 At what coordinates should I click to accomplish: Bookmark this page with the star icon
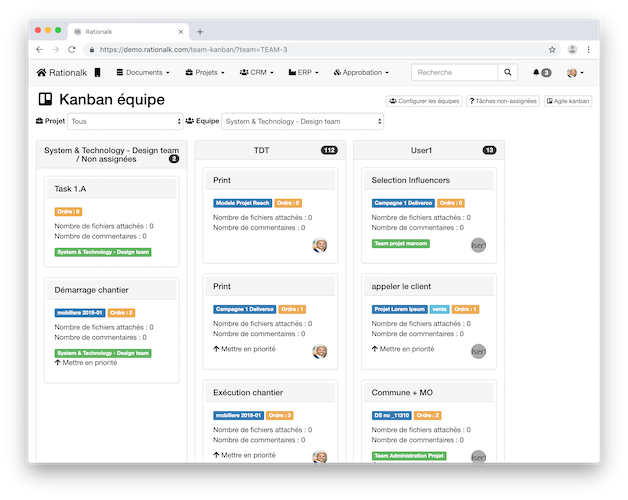point(551,49)
